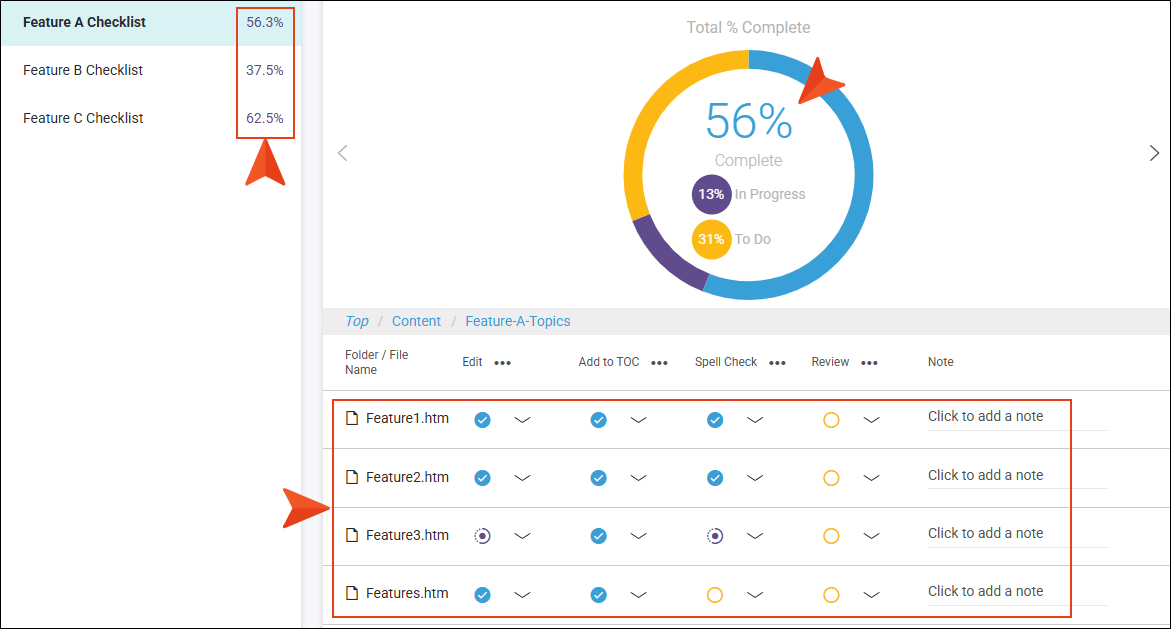
Task: Open the Review column options menu icon
Action: (x=869, y=363)
